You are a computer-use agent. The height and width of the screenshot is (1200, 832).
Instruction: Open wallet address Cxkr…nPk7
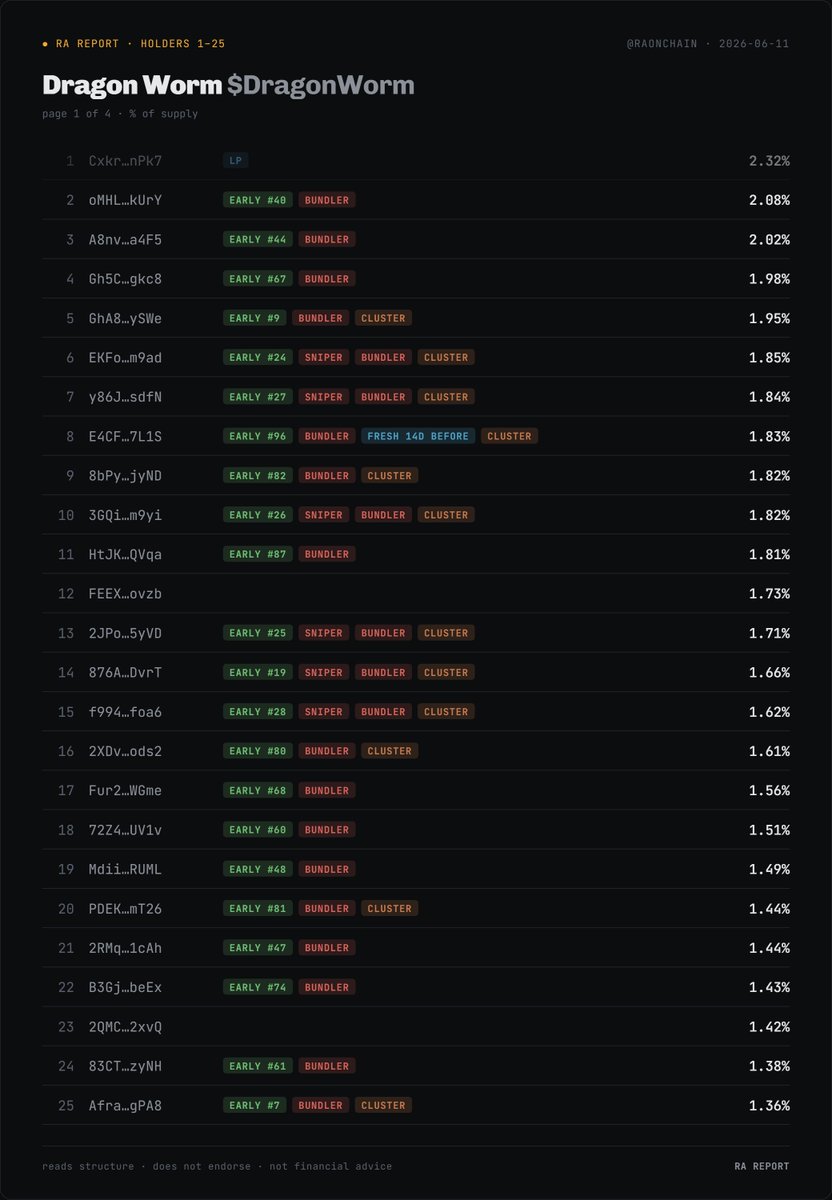125,160
